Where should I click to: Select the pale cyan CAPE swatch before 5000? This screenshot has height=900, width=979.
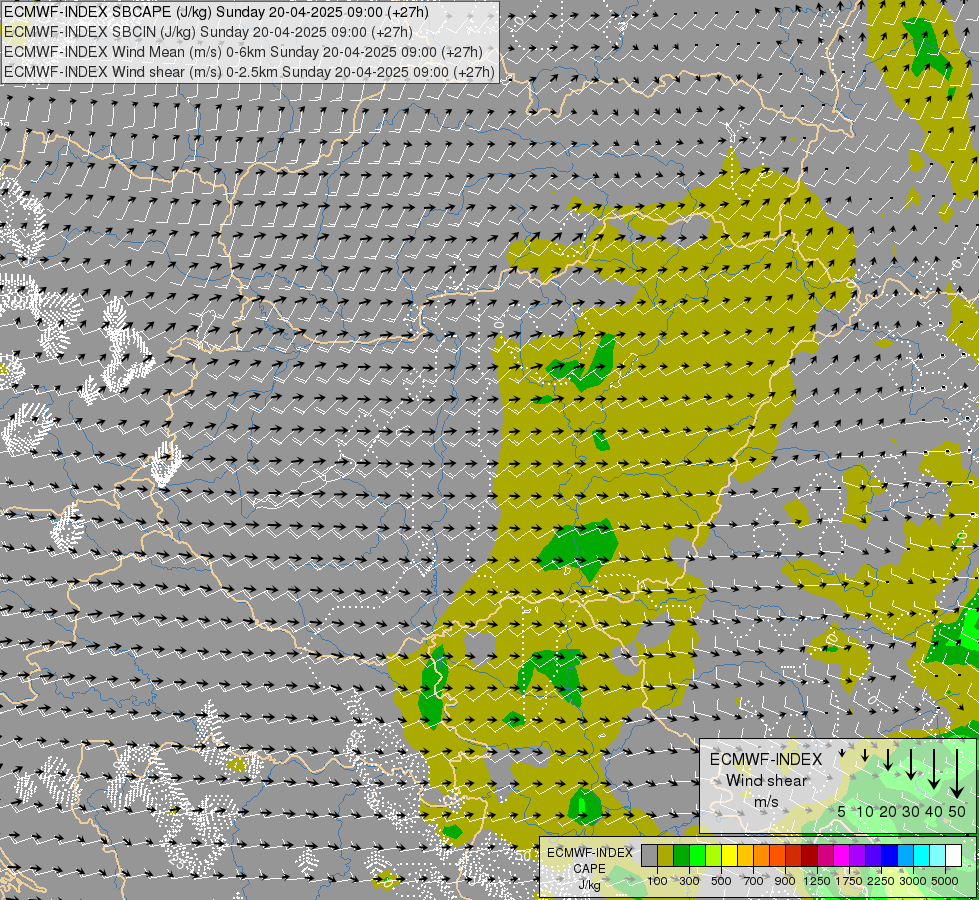tap(938, 855)
